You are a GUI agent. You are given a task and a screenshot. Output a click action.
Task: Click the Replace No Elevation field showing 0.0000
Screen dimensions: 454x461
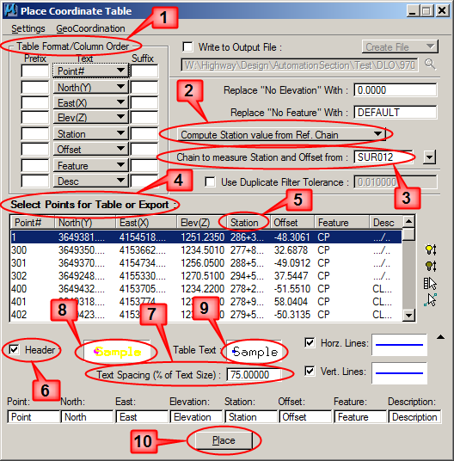click(395, 90)
